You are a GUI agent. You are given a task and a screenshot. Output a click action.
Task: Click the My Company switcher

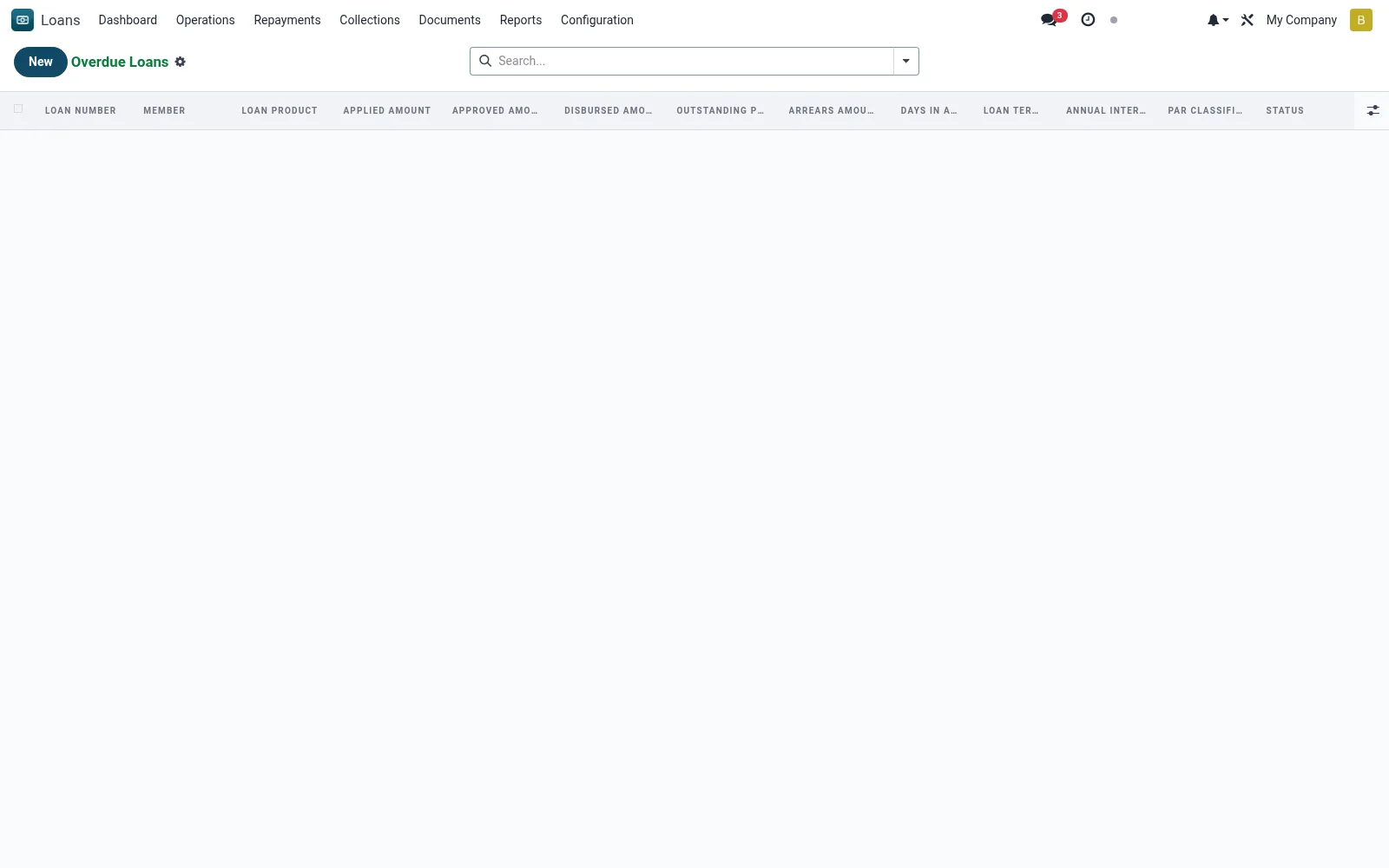tap(1301, 20)
